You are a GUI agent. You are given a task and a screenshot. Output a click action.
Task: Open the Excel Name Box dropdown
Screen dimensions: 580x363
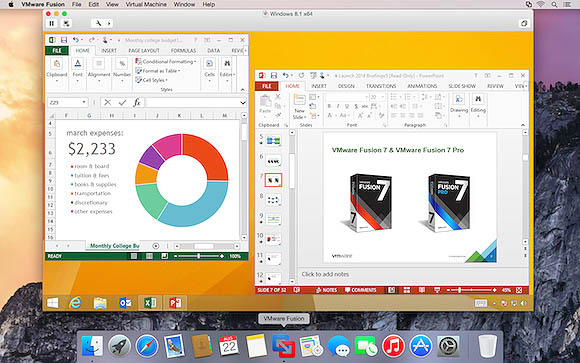tap(84, 102)
